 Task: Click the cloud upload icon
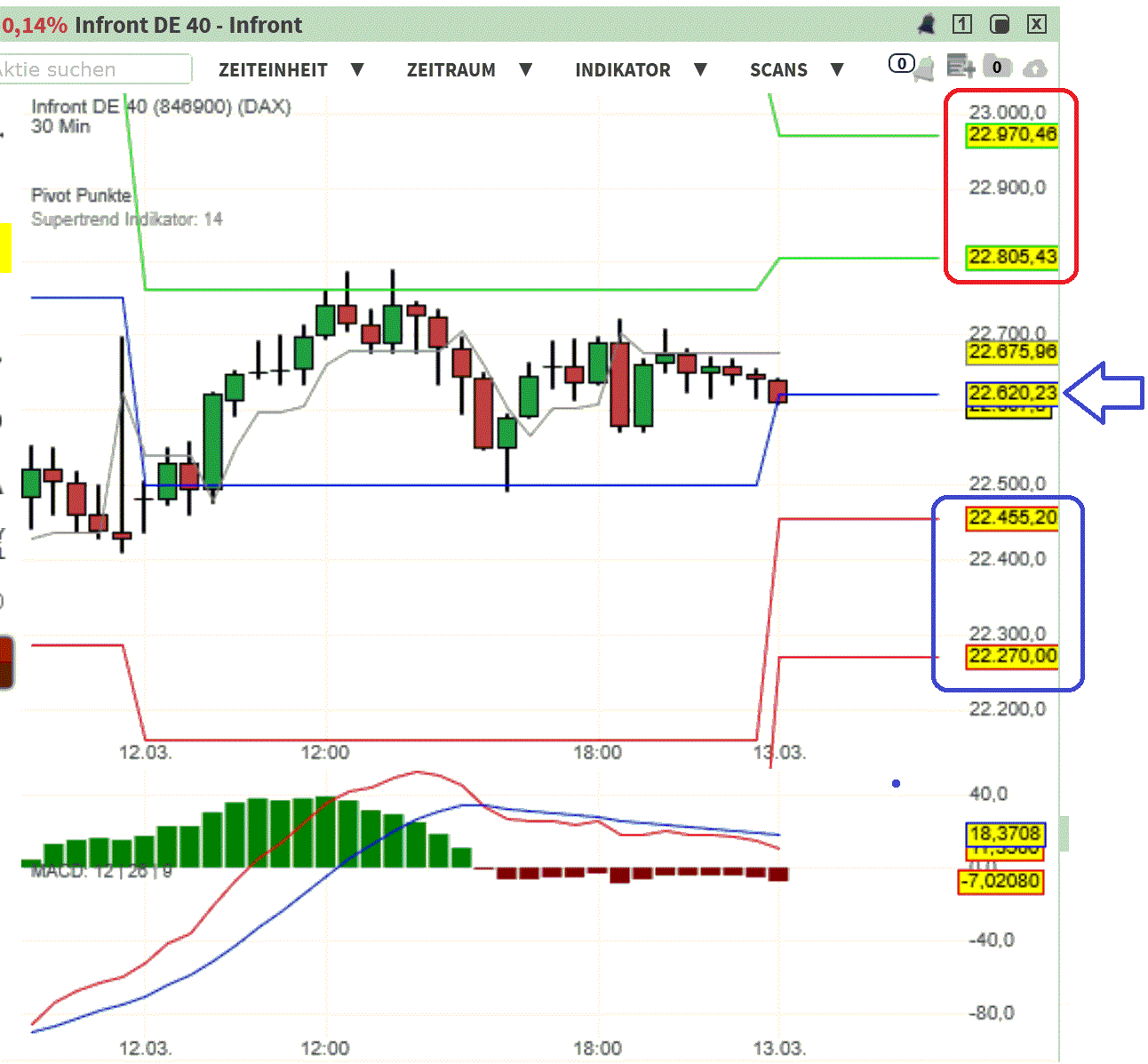click(x=1034, y=68)
